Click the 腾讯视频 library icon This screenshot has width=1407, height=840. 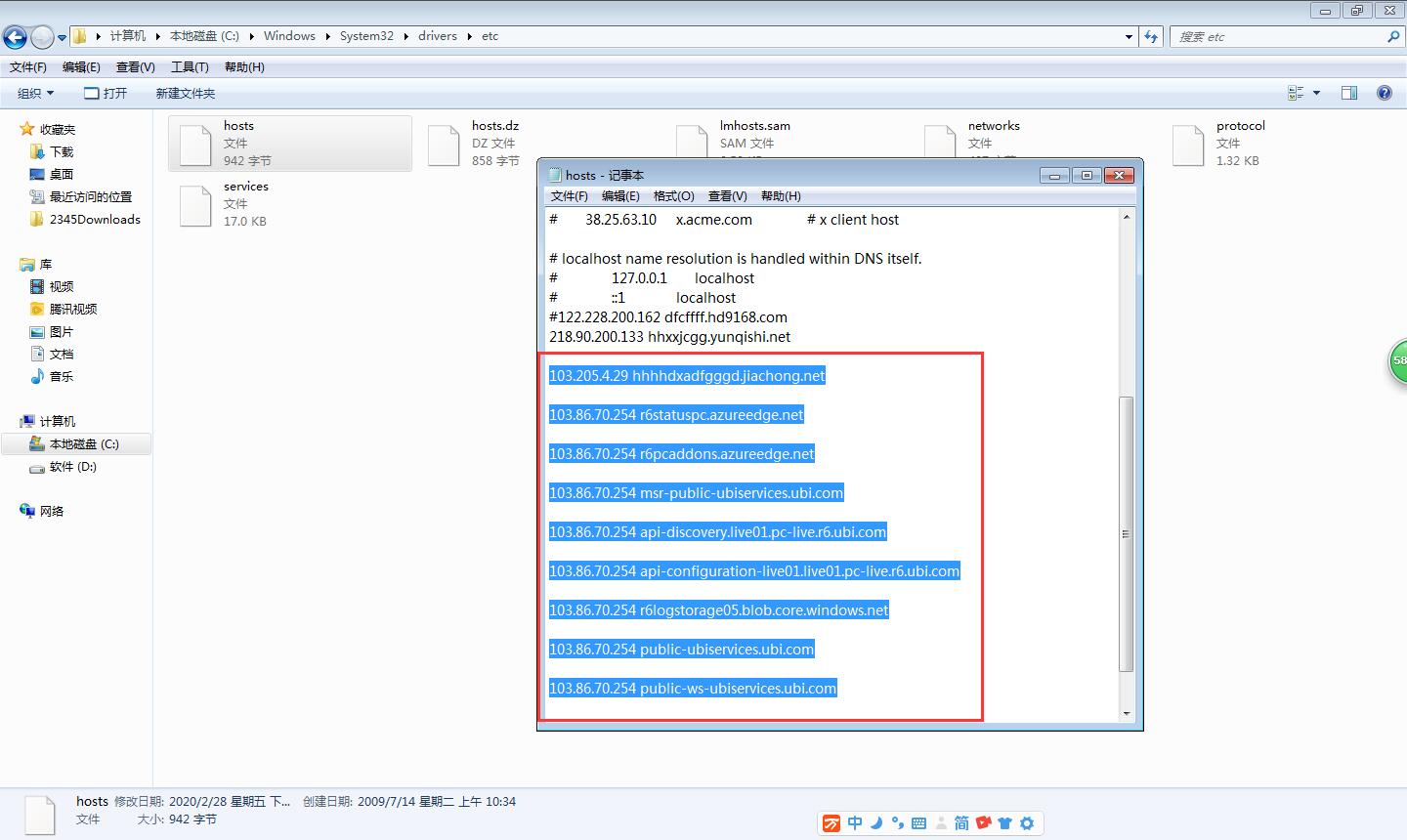click(37, 309)
